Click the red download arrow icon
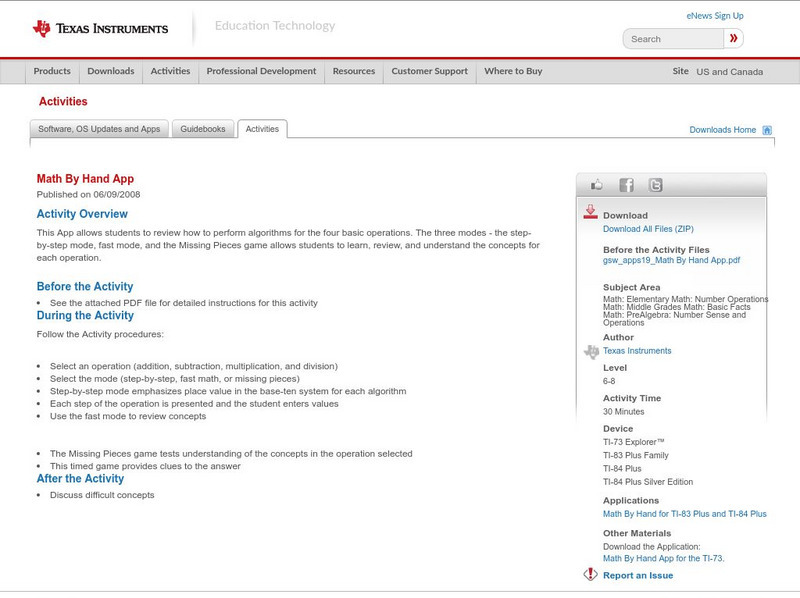The width and height of the screenshot is (800, 598). click(591, 212)
